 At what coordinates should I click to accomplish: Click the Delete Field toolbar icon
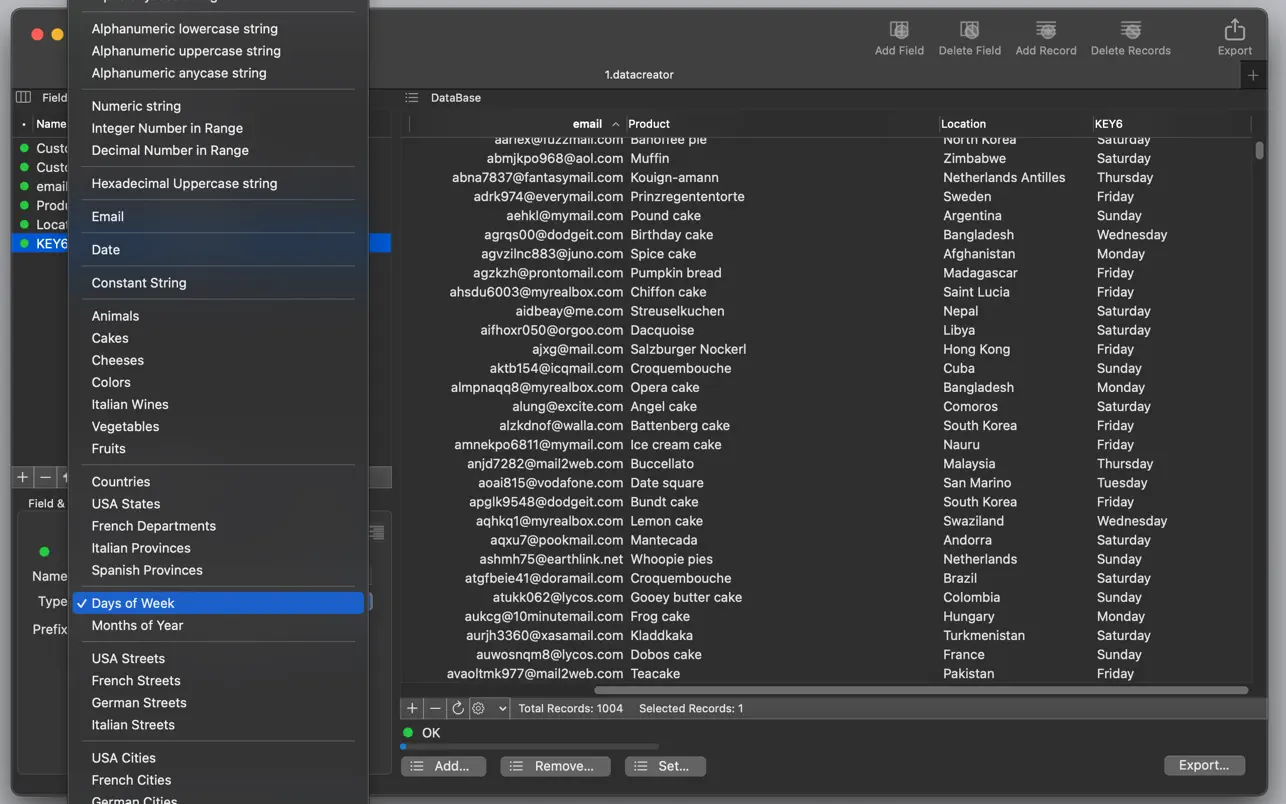pyautogui.click(x=969, y=37)
